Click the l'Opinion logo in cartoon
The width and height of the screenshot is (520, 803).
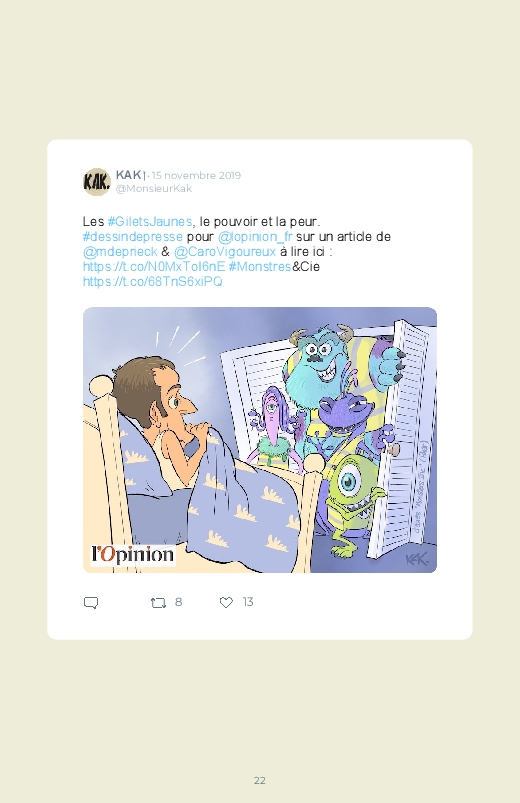(133, 555)
